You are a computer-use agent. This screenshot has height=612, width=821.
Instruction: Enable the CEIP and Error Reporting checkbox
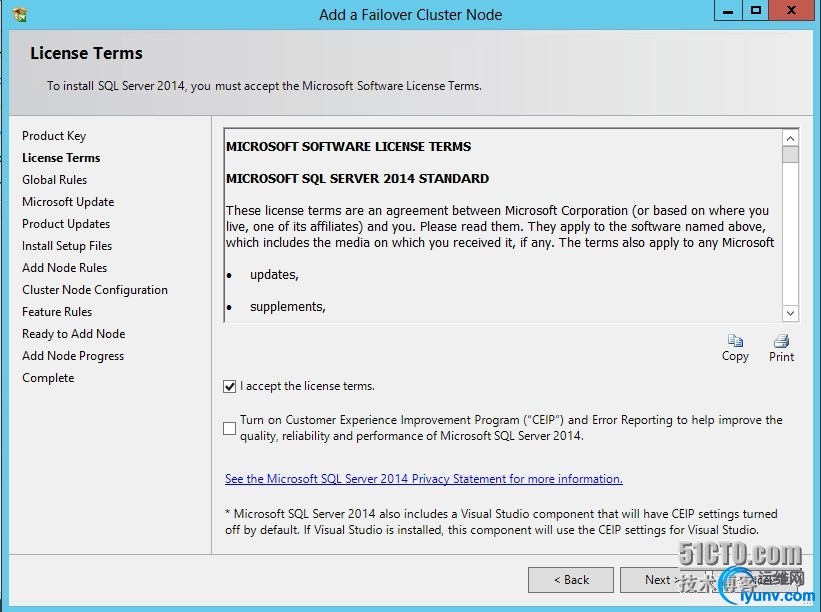point(229,428)
